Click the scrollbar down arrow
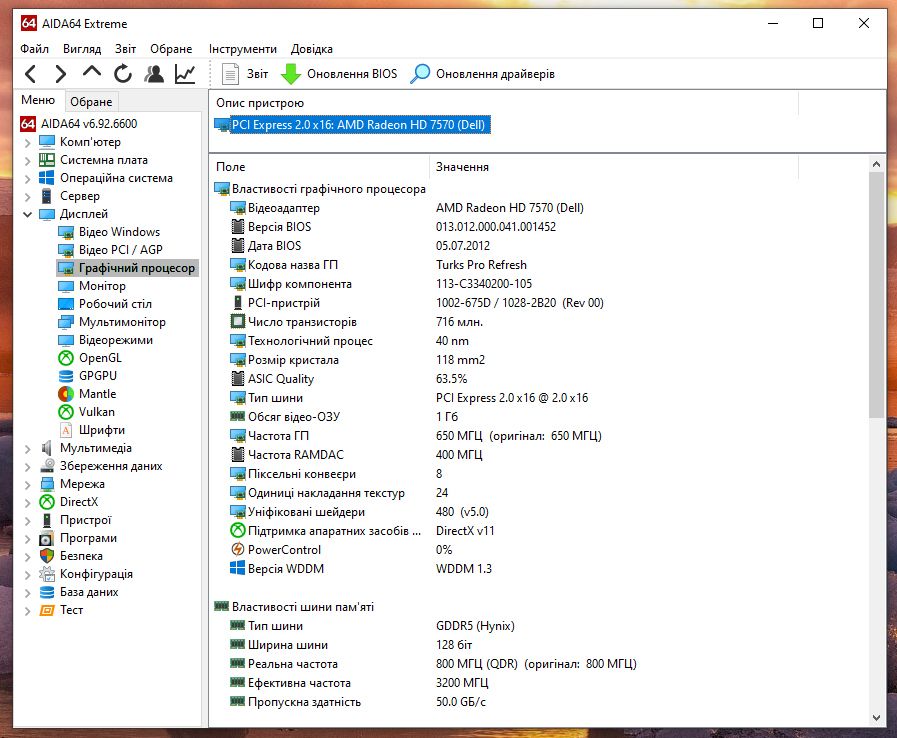897x738 pixels. pyautogui.click(x=876, y=717)
